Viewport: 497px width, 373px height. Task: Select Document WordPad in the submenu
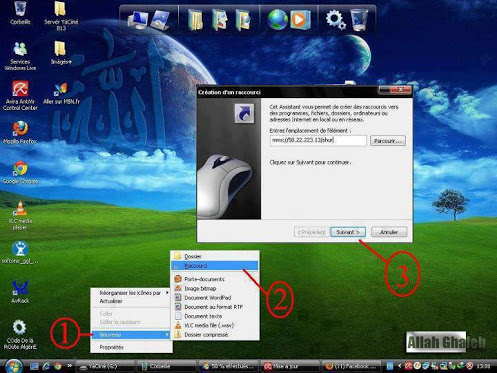[215, 298]
